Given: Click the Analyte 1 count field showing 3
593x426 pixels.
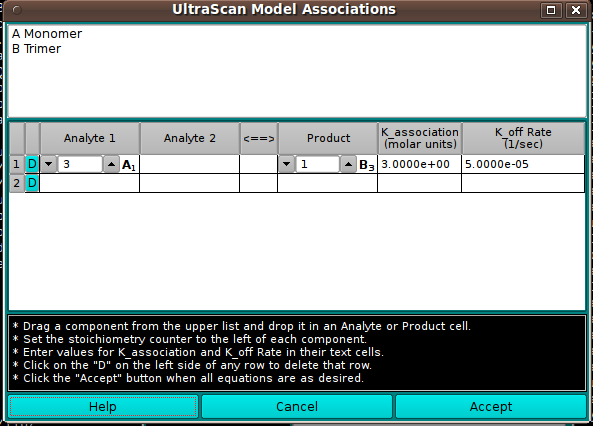Looking at the screenshot, I should tap(80, 164).
